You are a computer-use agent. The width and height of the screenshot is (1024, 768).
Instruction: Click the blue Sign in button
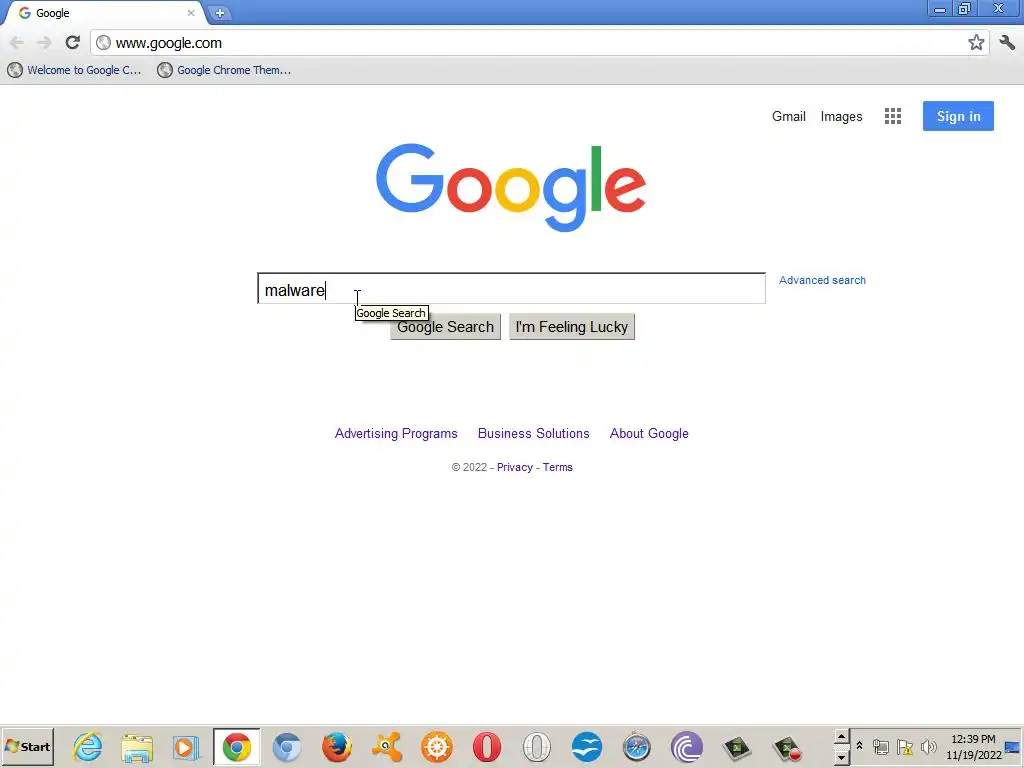[x=958, y=116]
